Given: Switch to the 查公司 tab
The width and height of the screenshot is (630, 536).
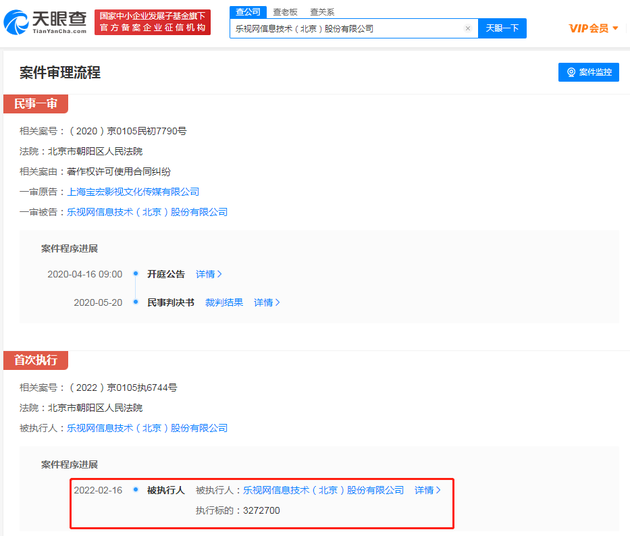Looking at the screenshot, I should click(248, 12).
